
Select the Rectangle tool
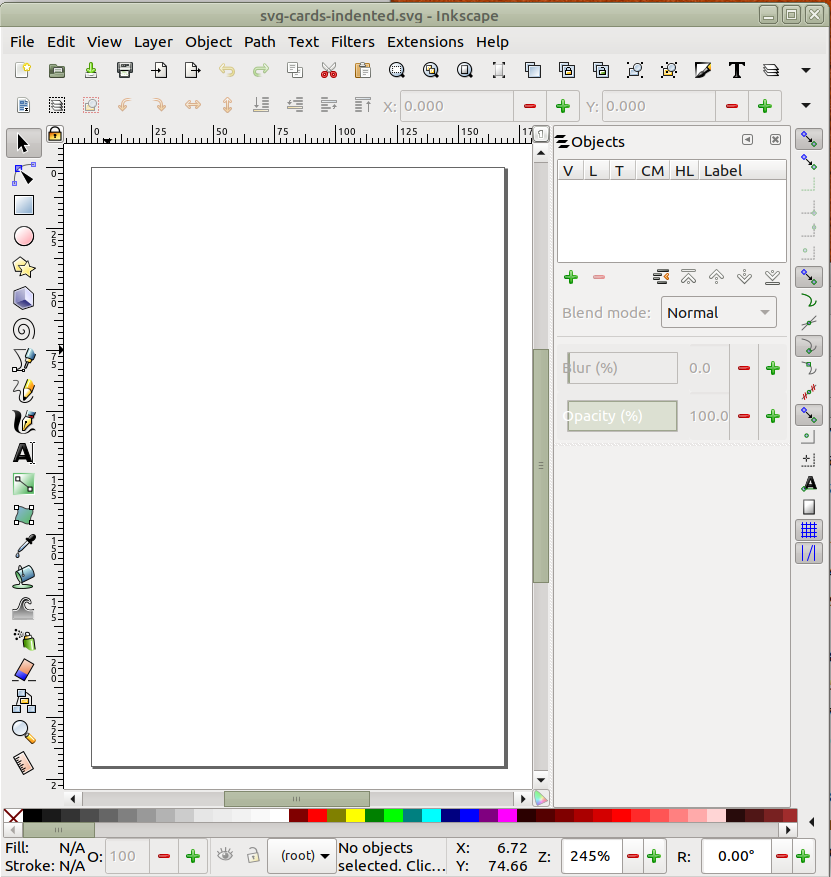23,205
